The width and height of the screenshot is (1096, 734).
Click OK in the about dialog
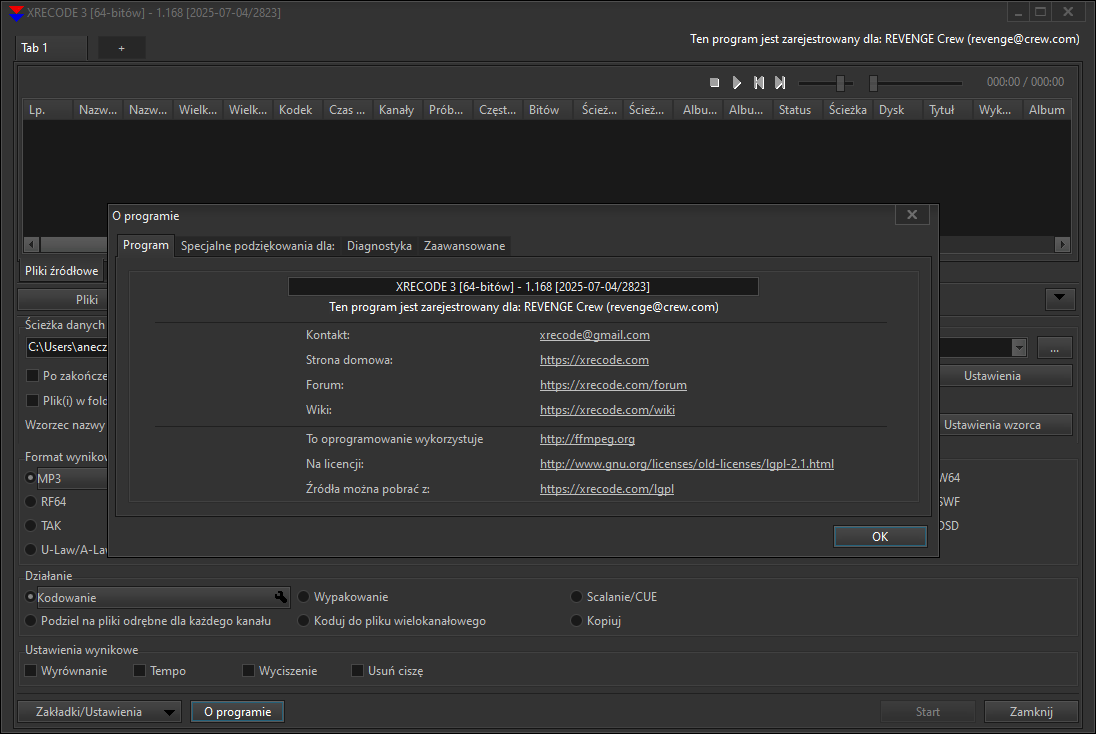[880, 536]
